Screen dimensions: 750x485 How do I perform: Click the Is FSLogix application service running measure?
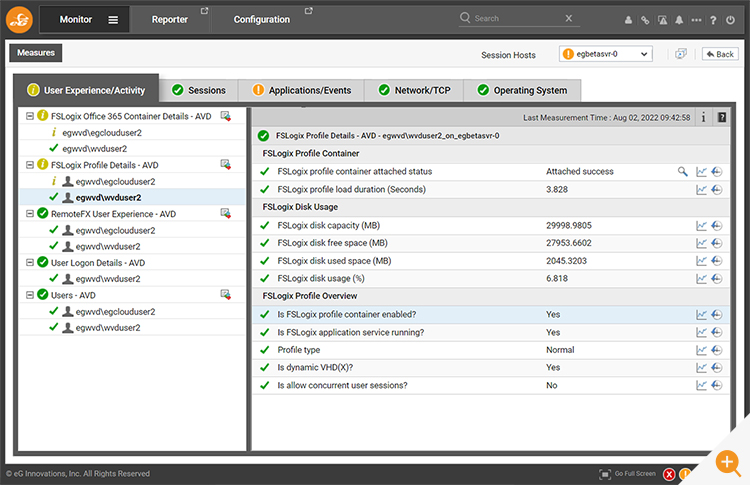tap(351, 332)
